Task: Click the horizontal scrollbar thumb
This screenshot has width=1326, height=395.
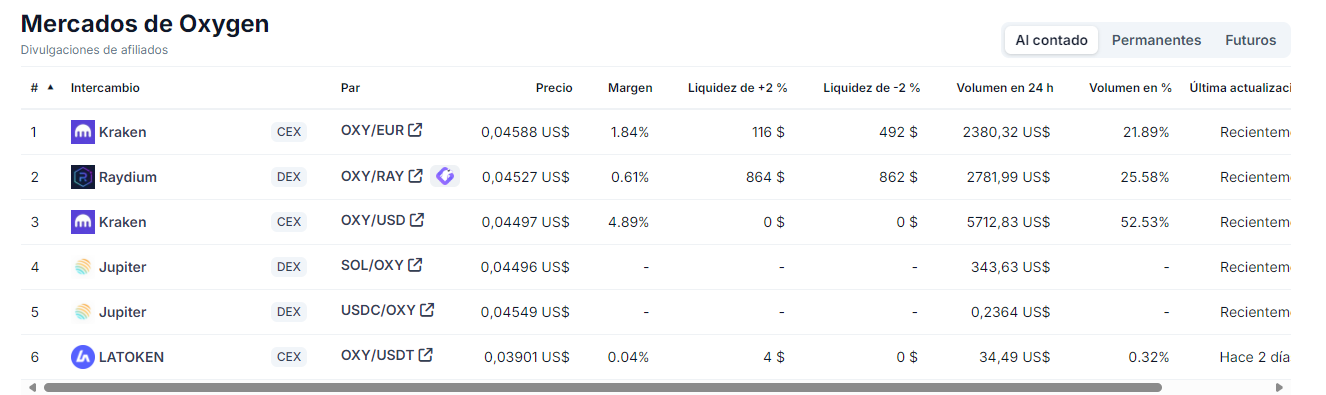Action: 602,387
